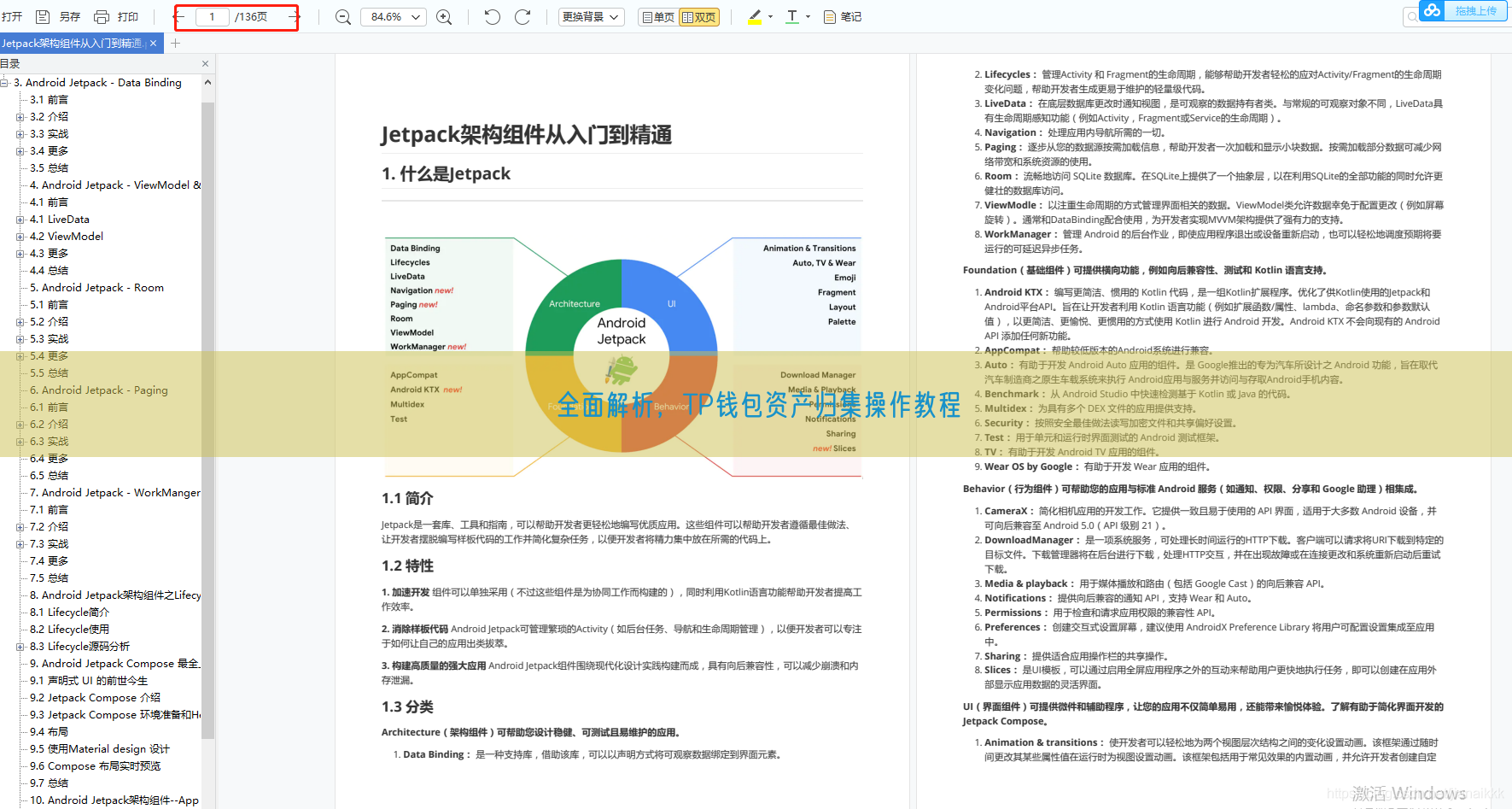Go to previous page arrow
The image size is (1512, 809).
[180, 16]
